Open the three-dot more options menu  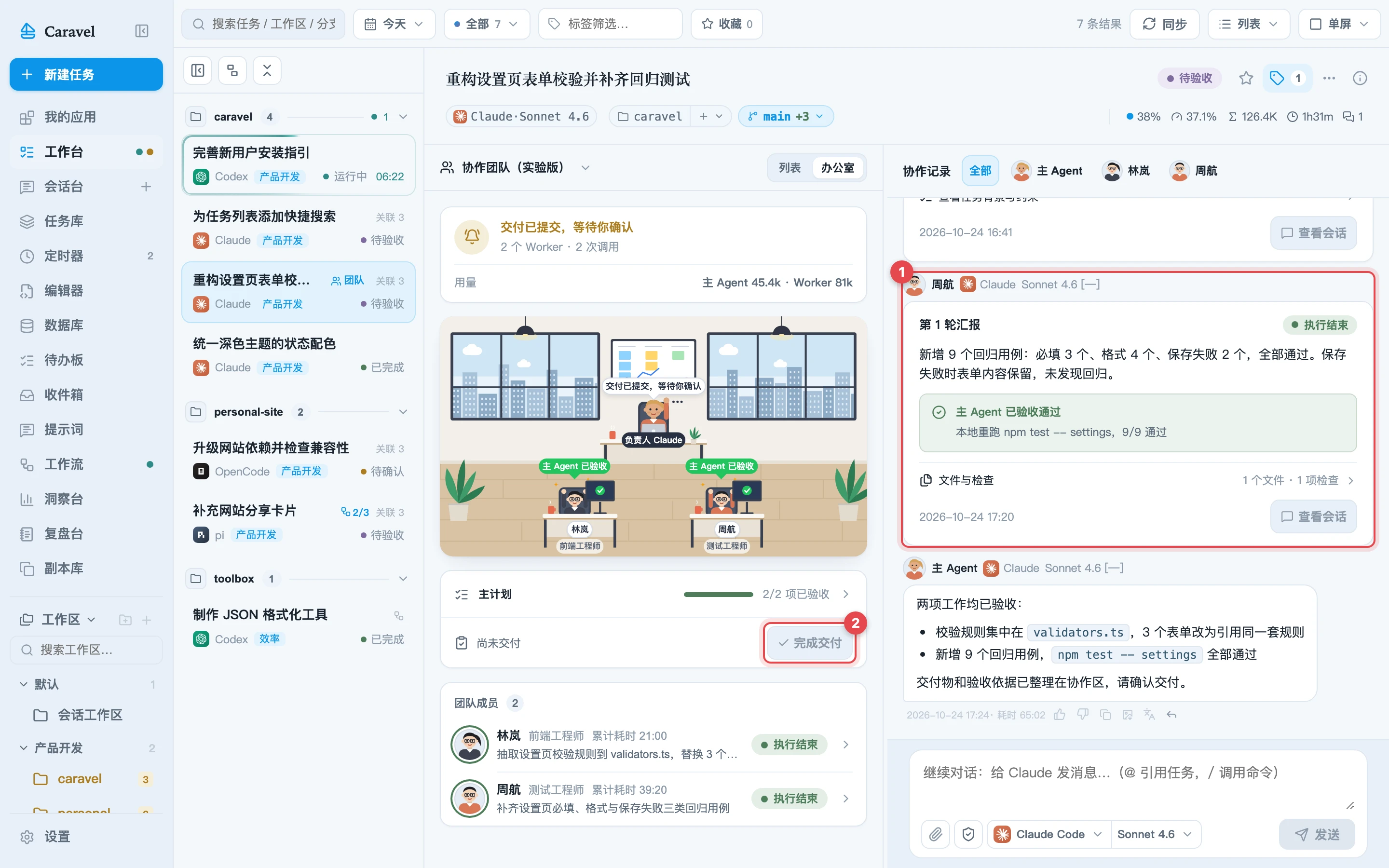(x=1329, y=78)
